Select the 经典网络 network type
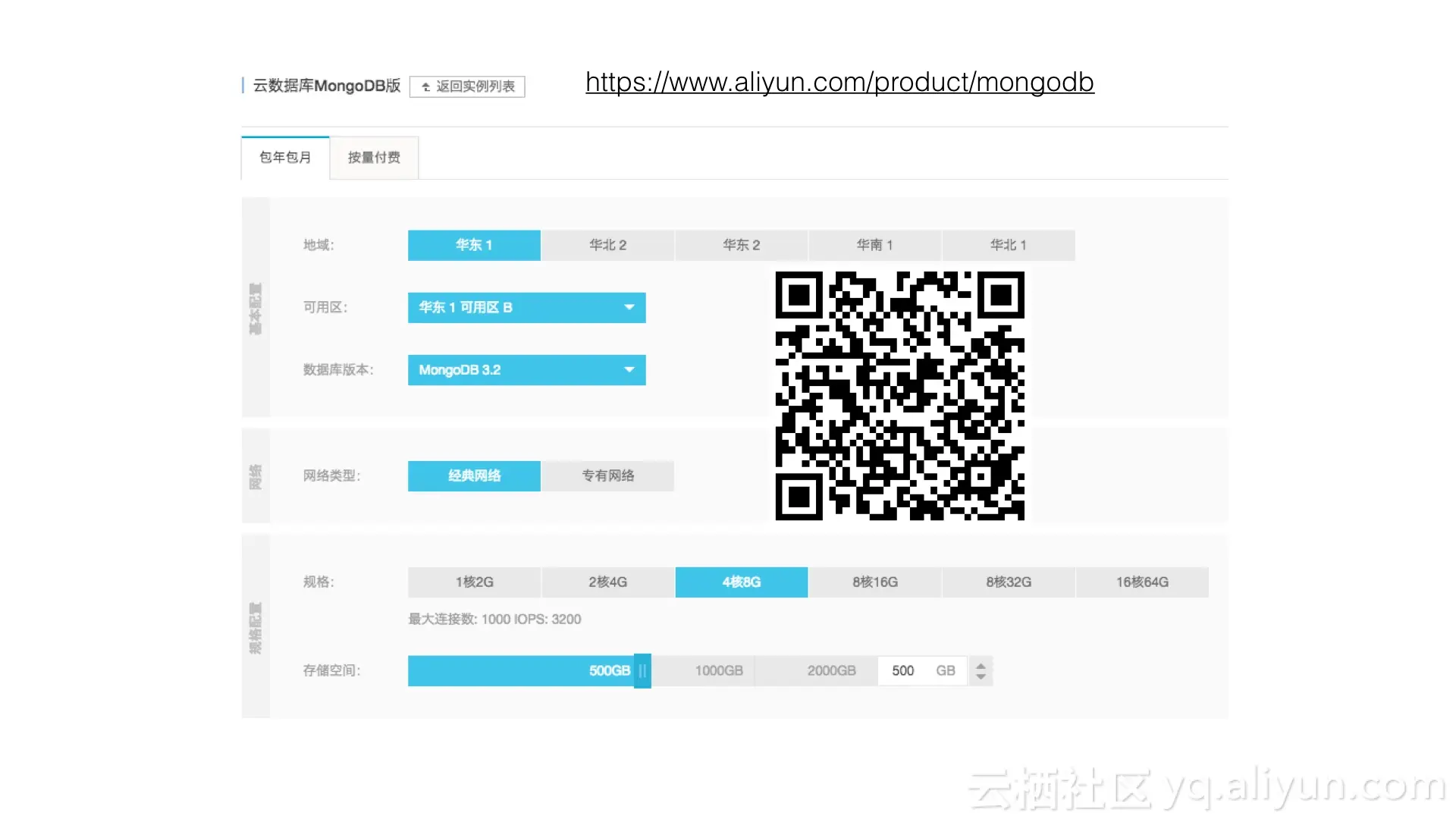The height and width of the screenshot is (819, 1456). pyautogui.click(x=473, y=475)
